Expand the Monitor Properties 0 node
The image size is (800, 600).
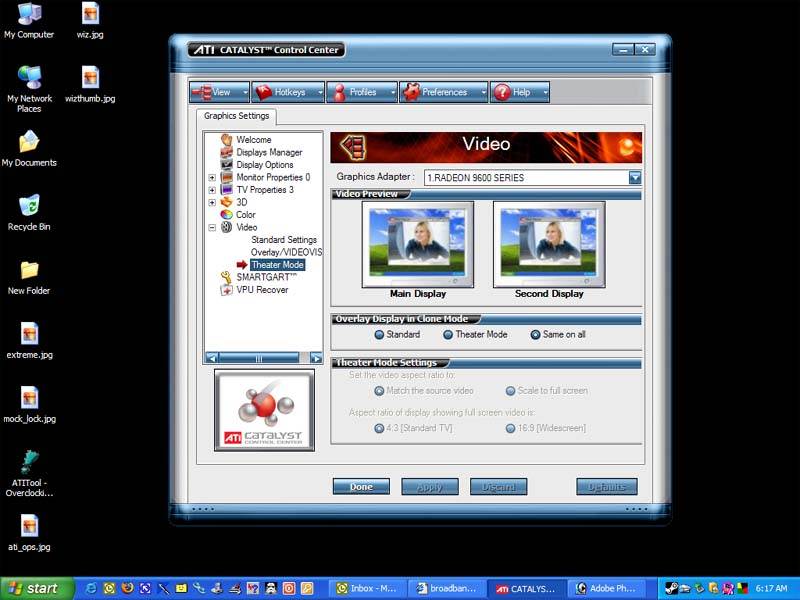pos(212,178)
